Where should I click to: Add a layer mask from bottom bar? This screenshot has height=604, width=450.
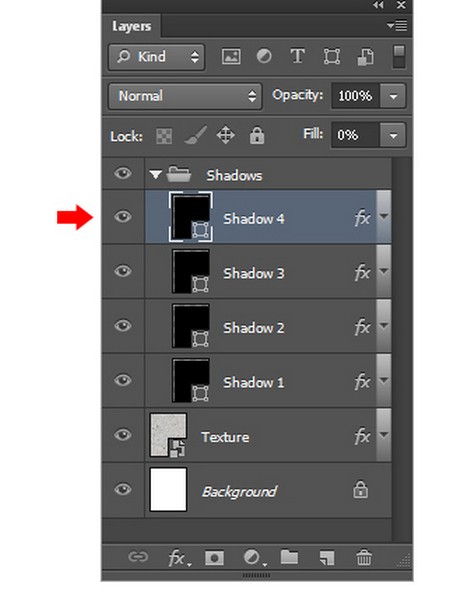tap(214, 557)
